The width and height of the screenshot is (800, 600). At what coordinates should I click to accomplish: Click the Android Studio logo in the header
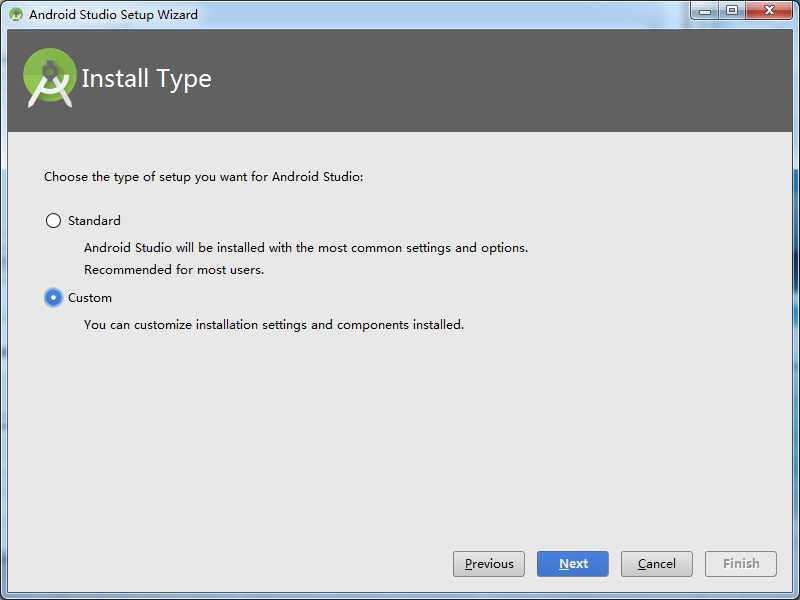(x=49, y=78)
